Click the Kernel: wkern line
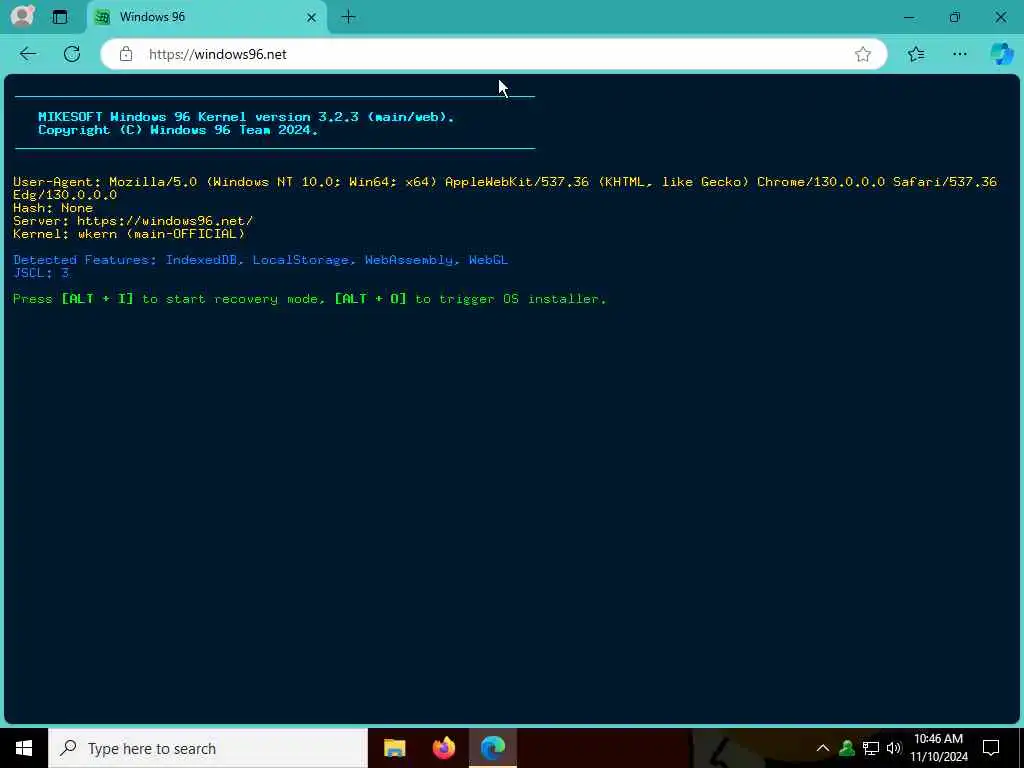 coord(129,234)
